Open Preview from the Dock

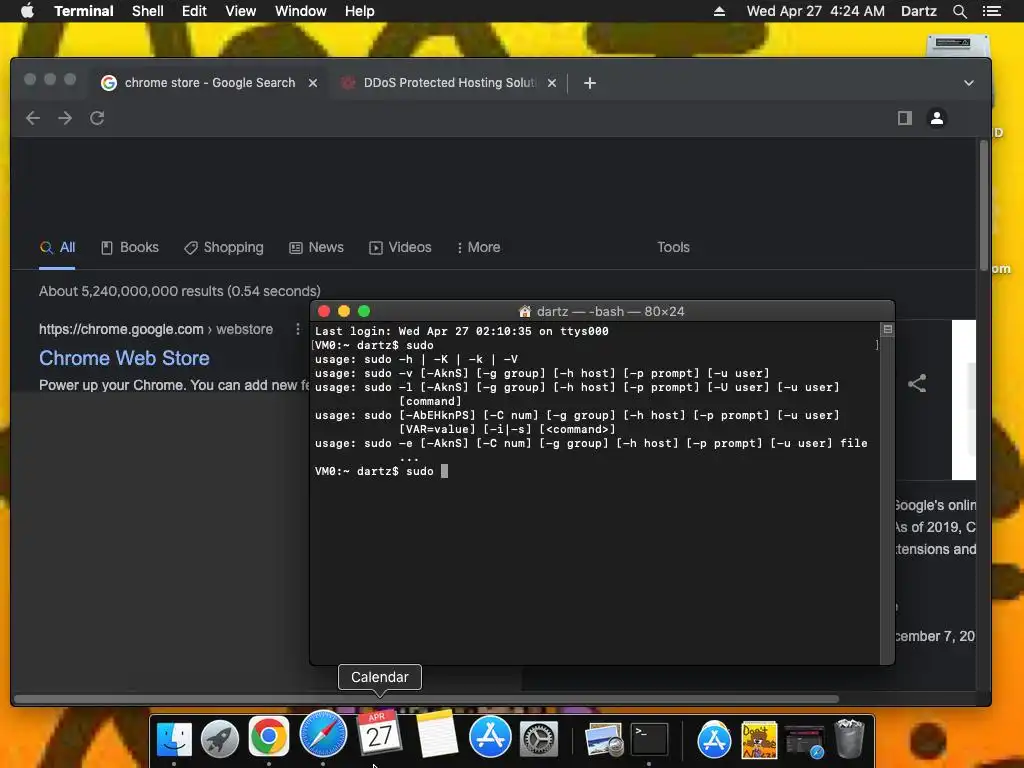pos(603,739)
